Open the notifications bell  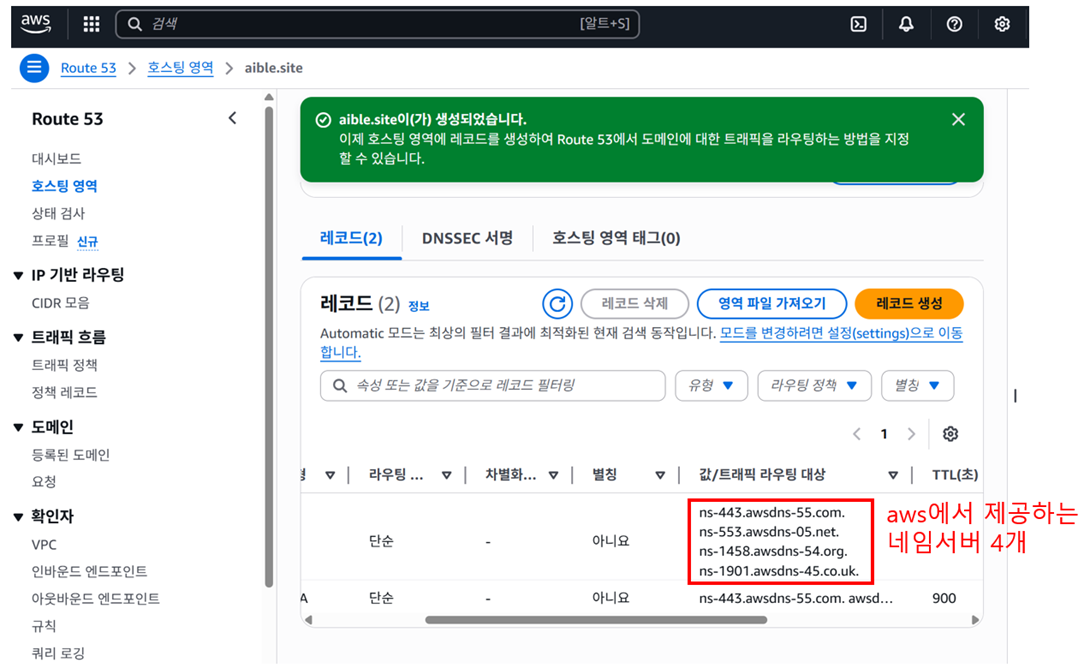coord(906,24)
